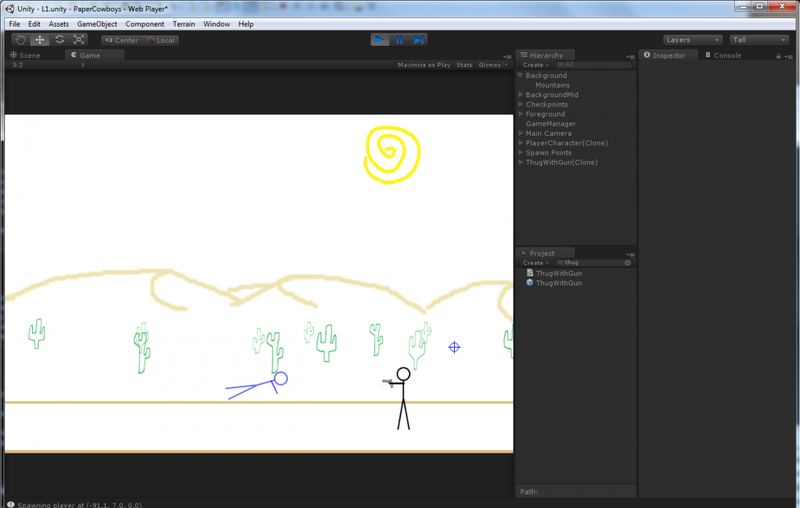This screenshot has height=508, width=800.
Task: Open the File menu
Action: click(14, 24)
